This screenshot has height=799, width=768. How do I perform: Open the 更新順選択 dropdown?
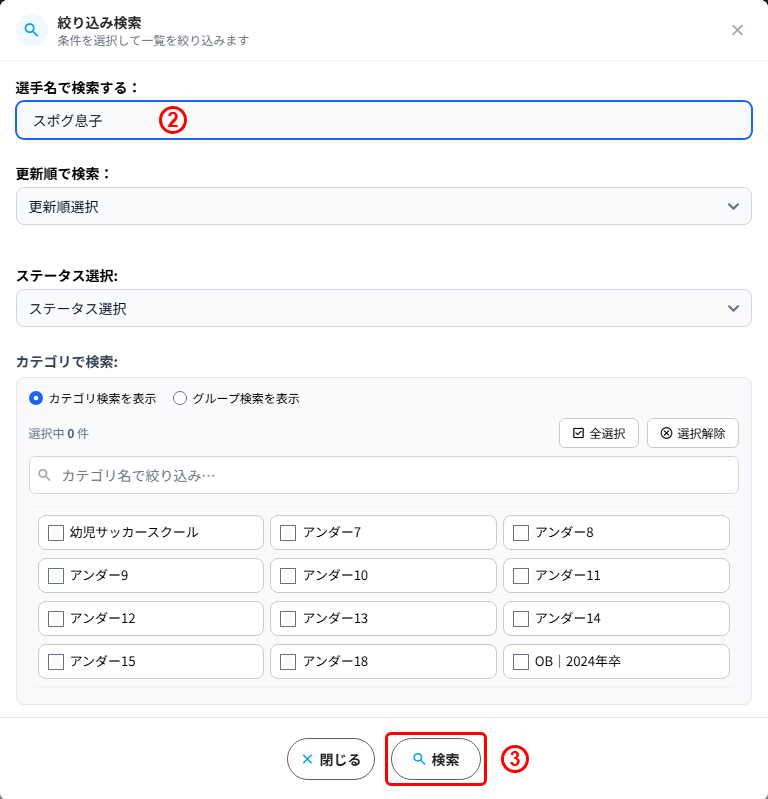coord(384,206)
